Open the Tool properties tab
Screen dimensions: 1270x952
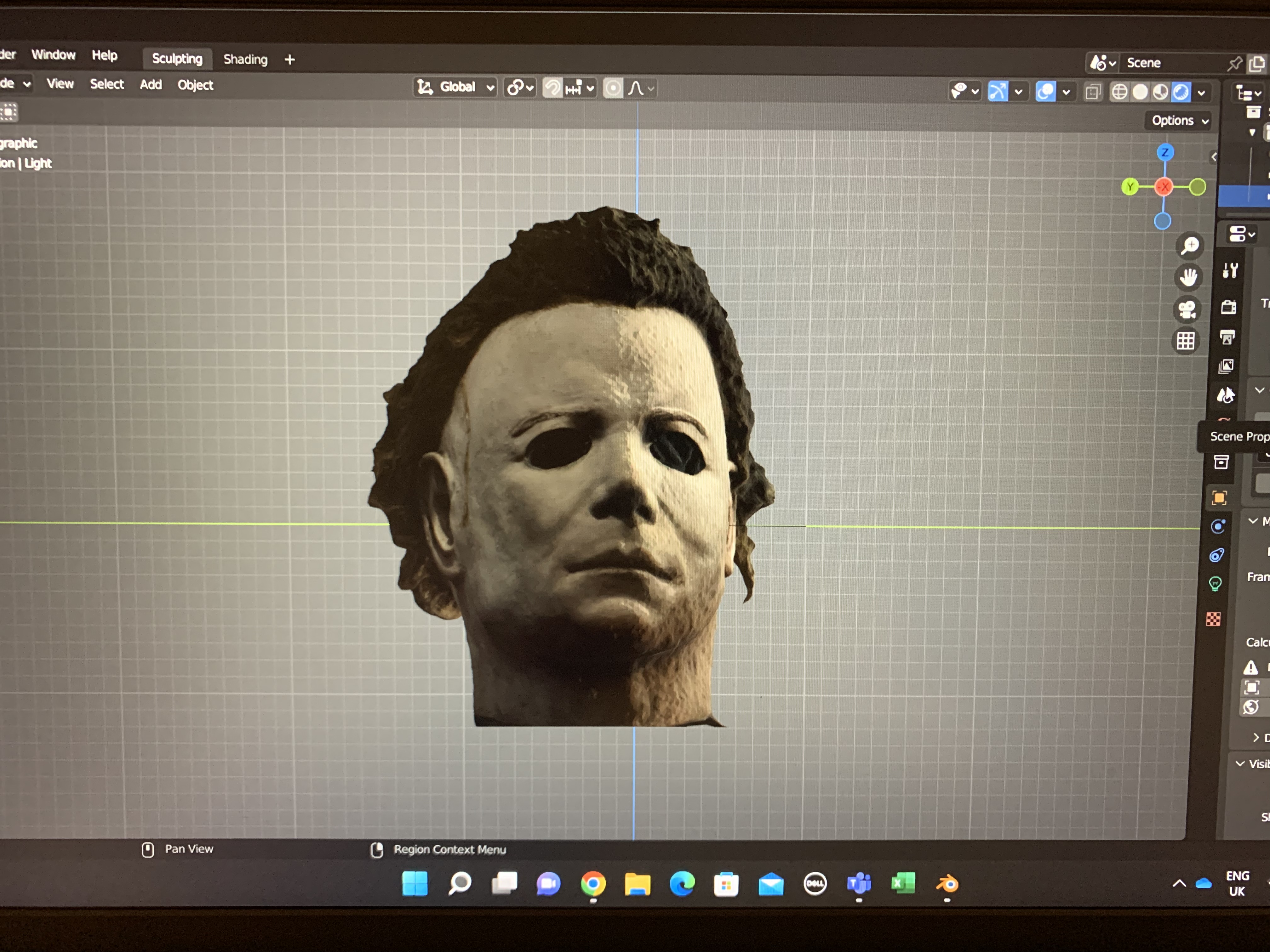[x=1230, y=270]
